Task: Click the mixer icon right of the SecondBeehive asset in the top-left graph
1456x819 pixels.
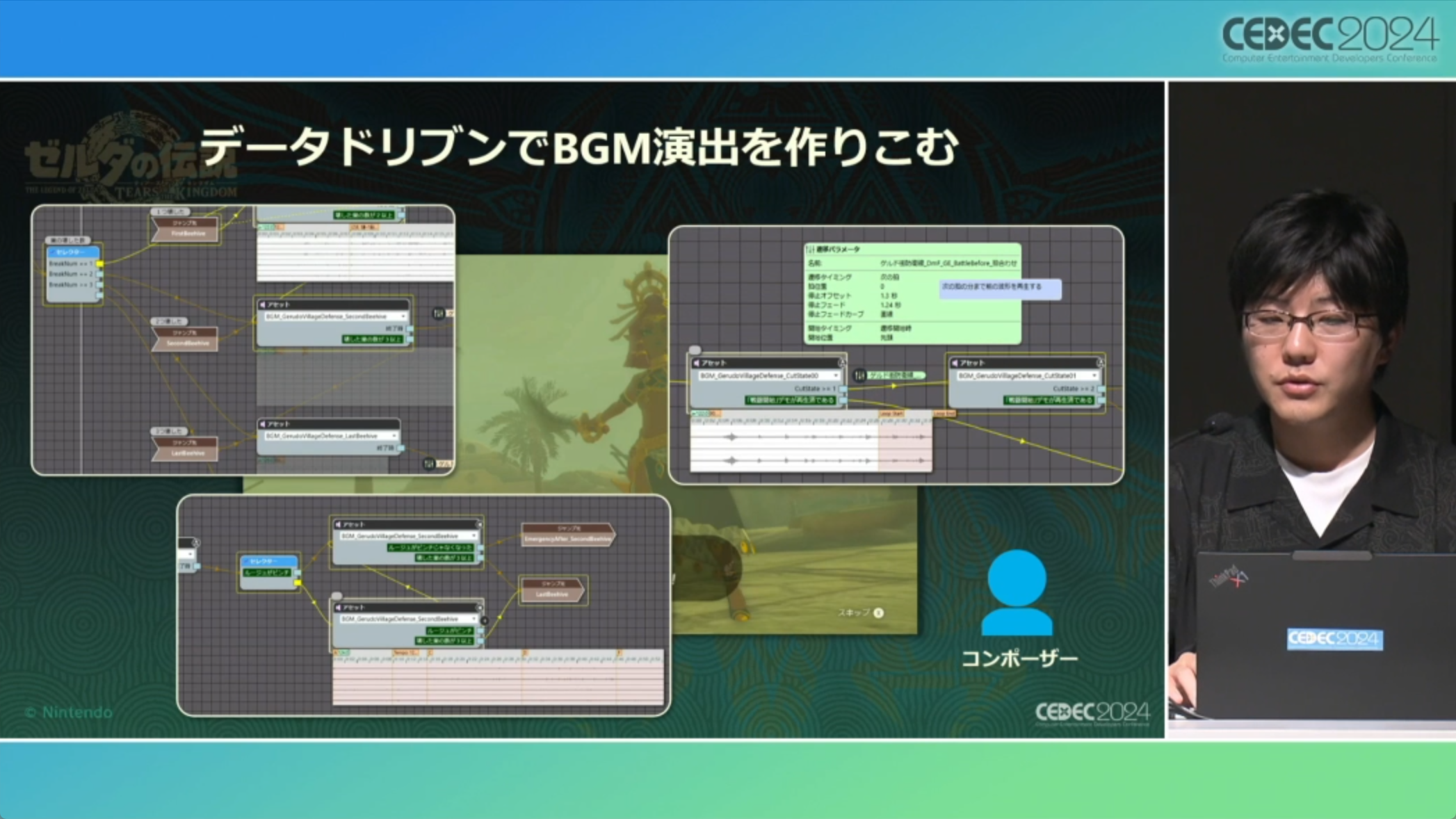Action: pos(439,314)
